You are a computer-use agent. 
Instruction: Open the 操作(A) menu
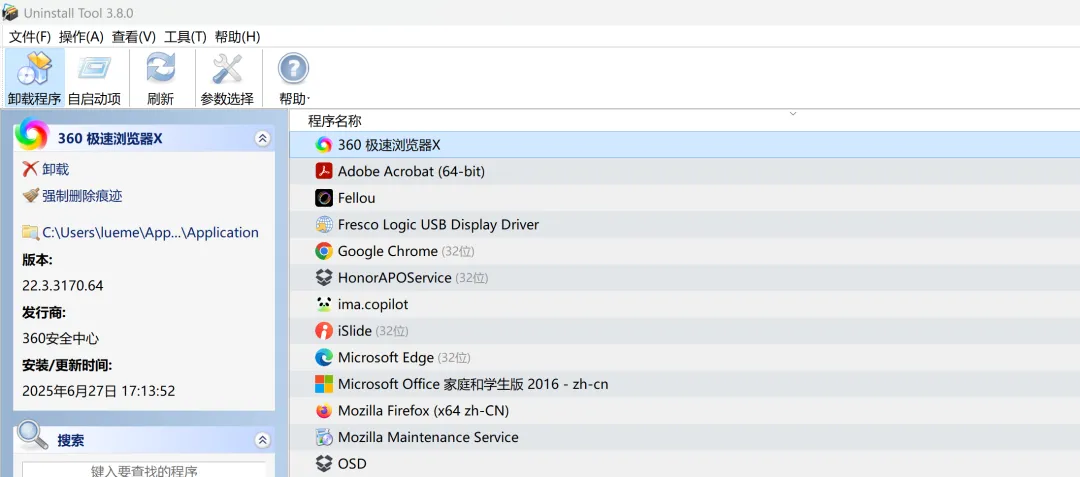click(81, 37)
